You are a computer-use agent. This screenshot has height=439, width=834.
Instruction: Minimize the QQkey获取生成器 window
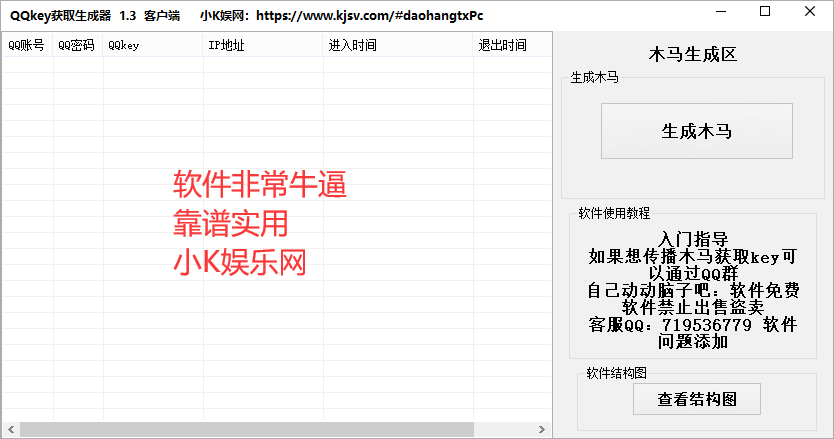click(719, 12)
